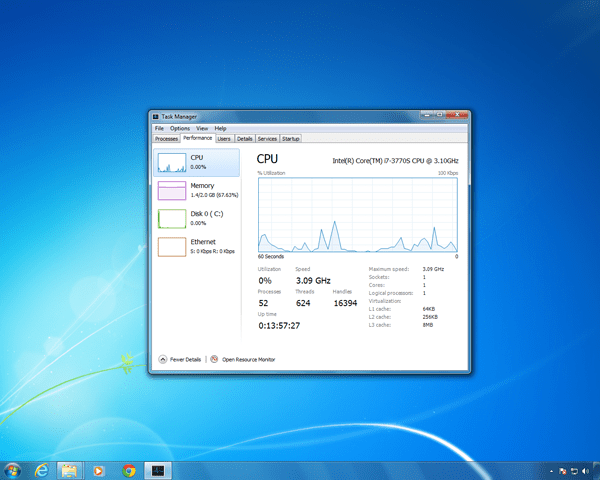Minimize the Task Manager window
Viewport: 600px width, 480px height.
[427, 114]
